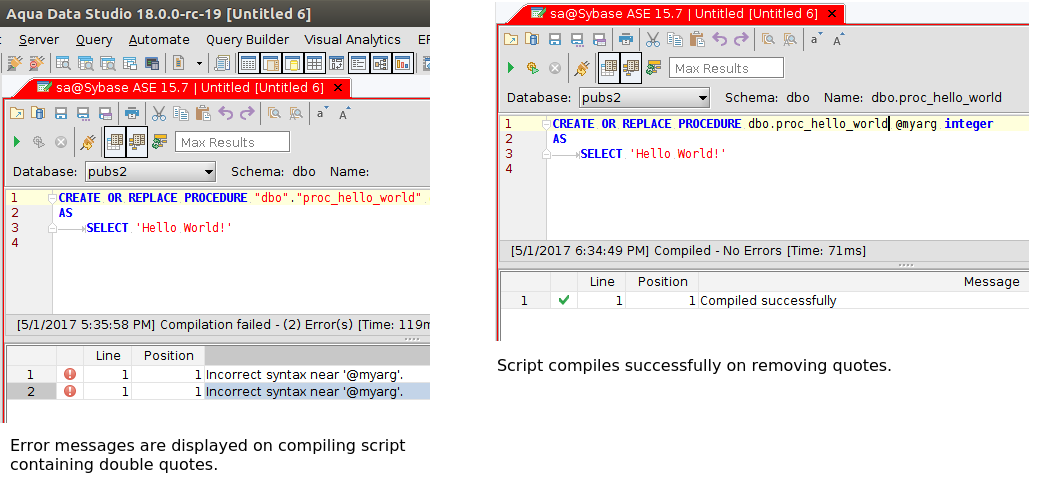The height and width of the screenshot is (494, 1039).
Task: Click the Max Results field in right window
Action: tap(726, 68)
